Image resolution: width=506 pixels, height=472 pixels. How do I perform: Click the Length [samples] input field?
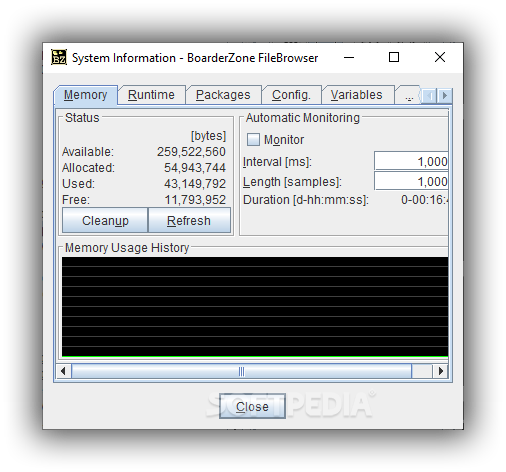411,181
